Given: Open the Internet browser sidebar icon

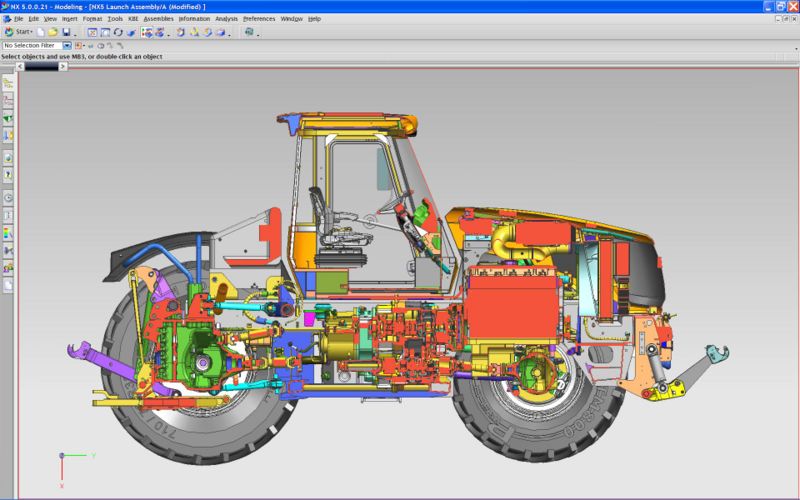Looking at the screenshot, I should coord(9,158).
